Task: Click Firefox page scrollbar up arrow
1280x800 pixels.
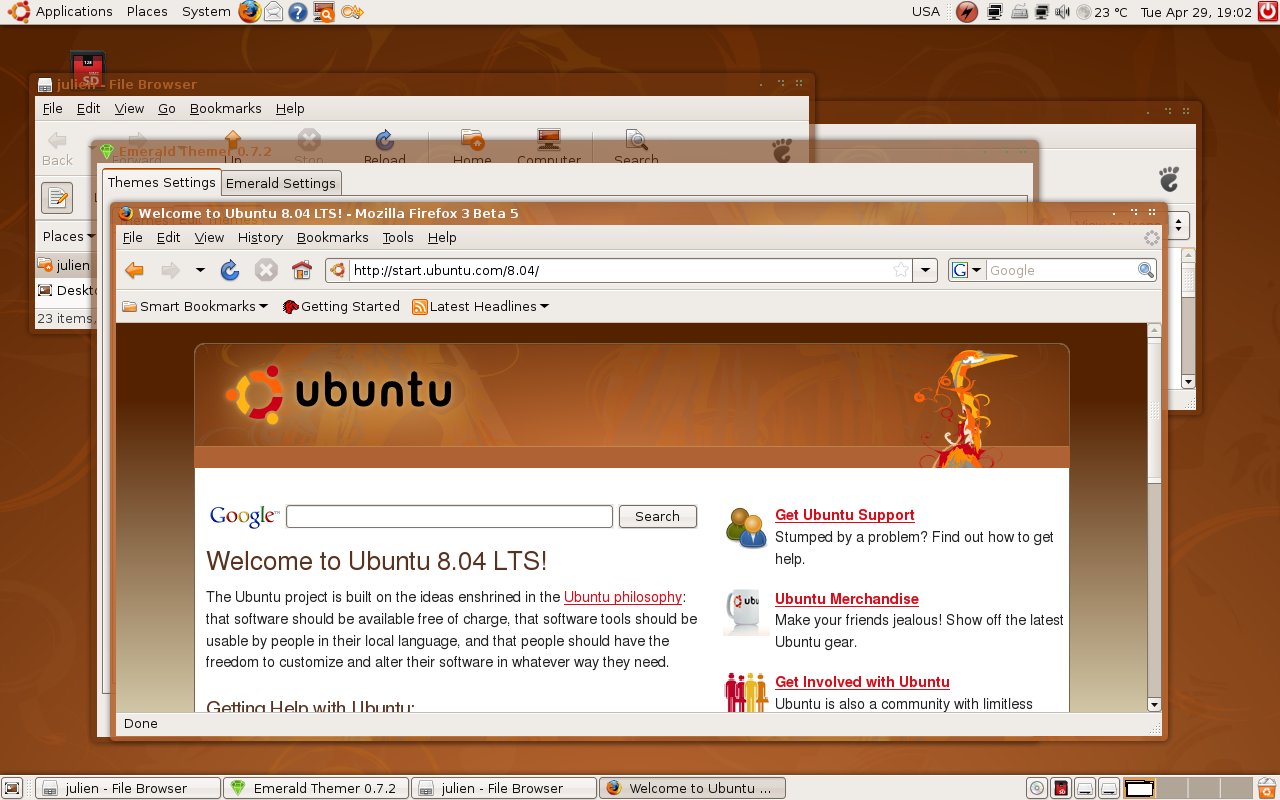Action: pyautogui.click(x=1155, y=330)
